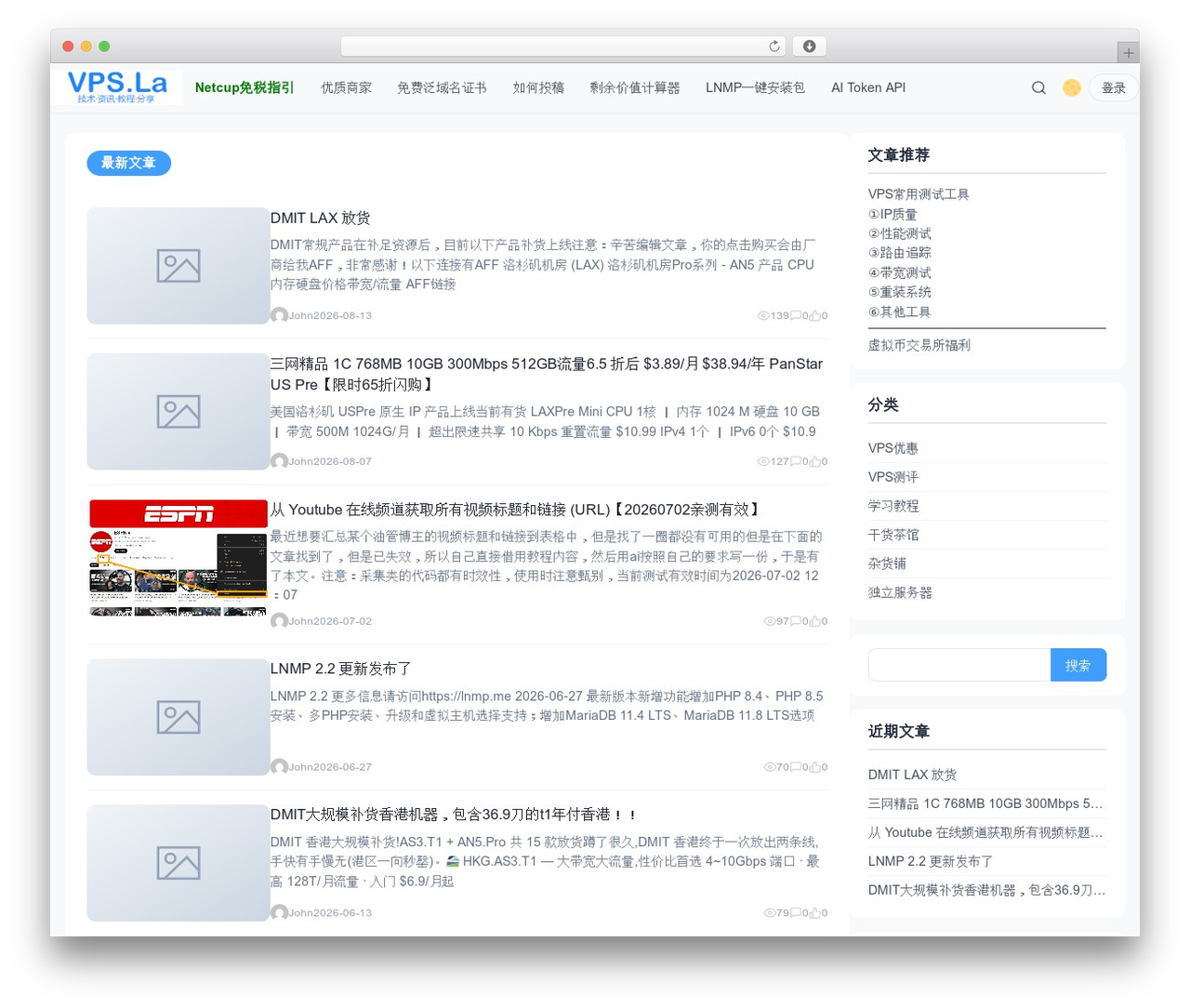Click views eye icon on DMIT香港 post
Image resolution: width=1190 pixels, height=1008 pixels.
point(770,913)
